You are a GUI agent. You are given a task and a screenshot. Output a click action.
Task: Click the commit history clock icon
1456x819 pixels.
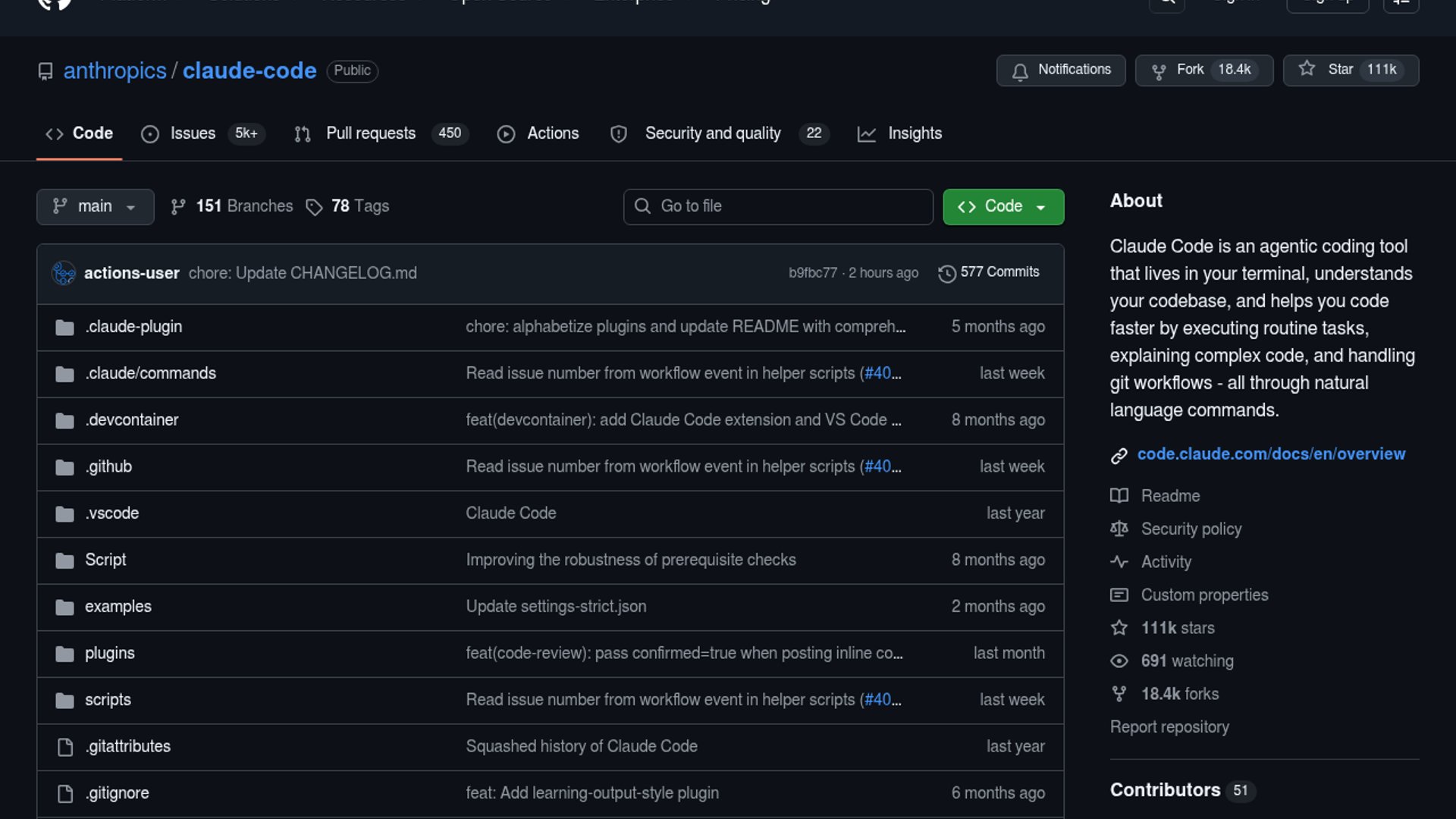[946, 273]
